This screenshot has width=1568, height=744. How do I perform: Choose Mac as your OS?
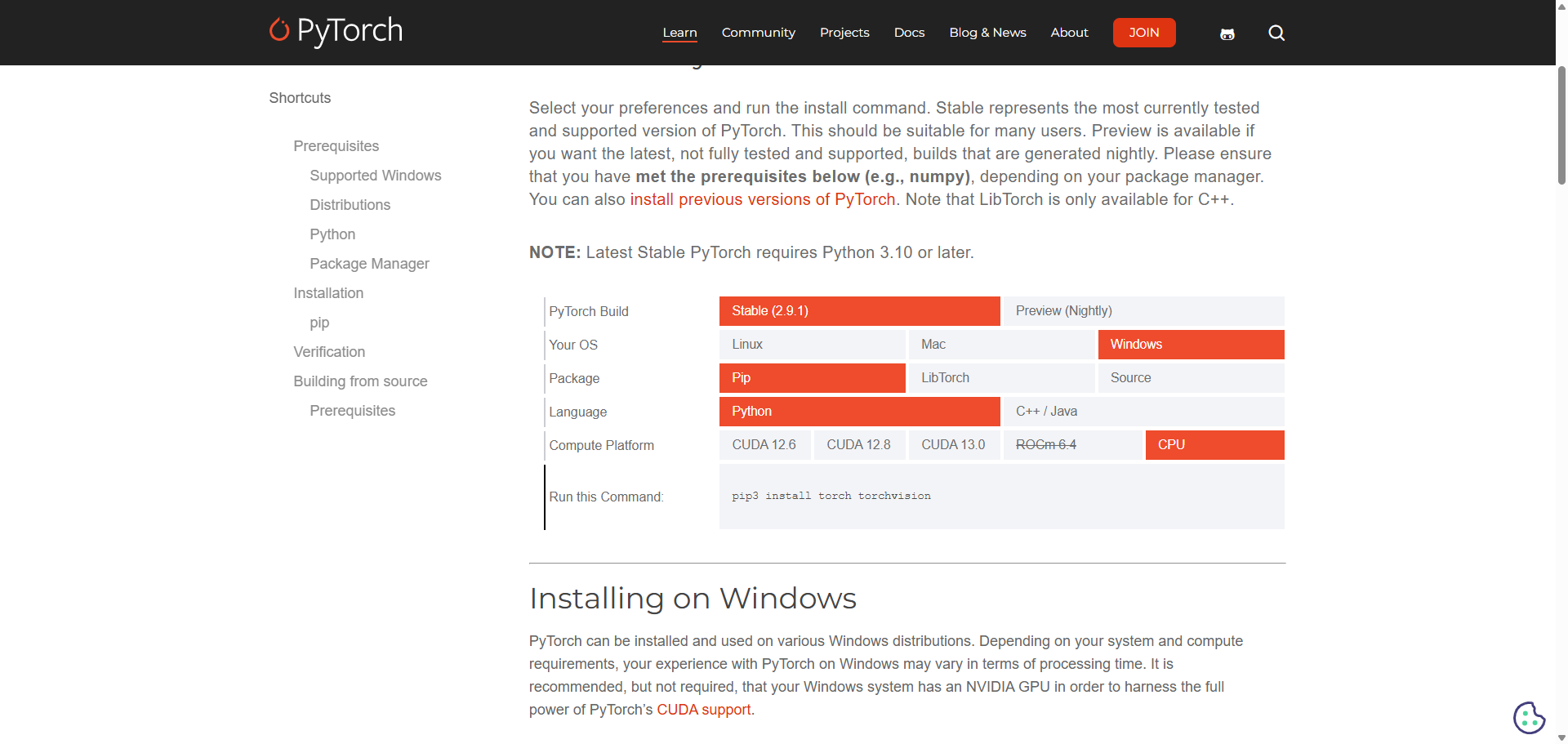click(x=1001, y=345)
